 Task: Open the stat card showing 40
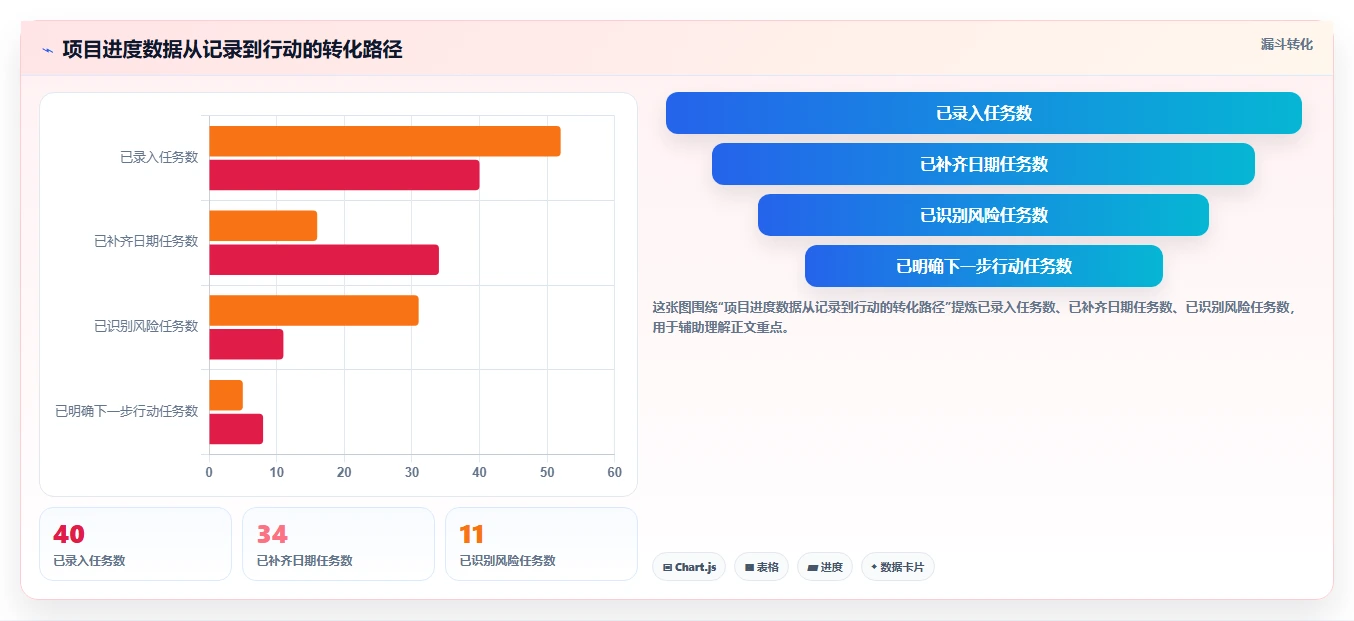135,544
